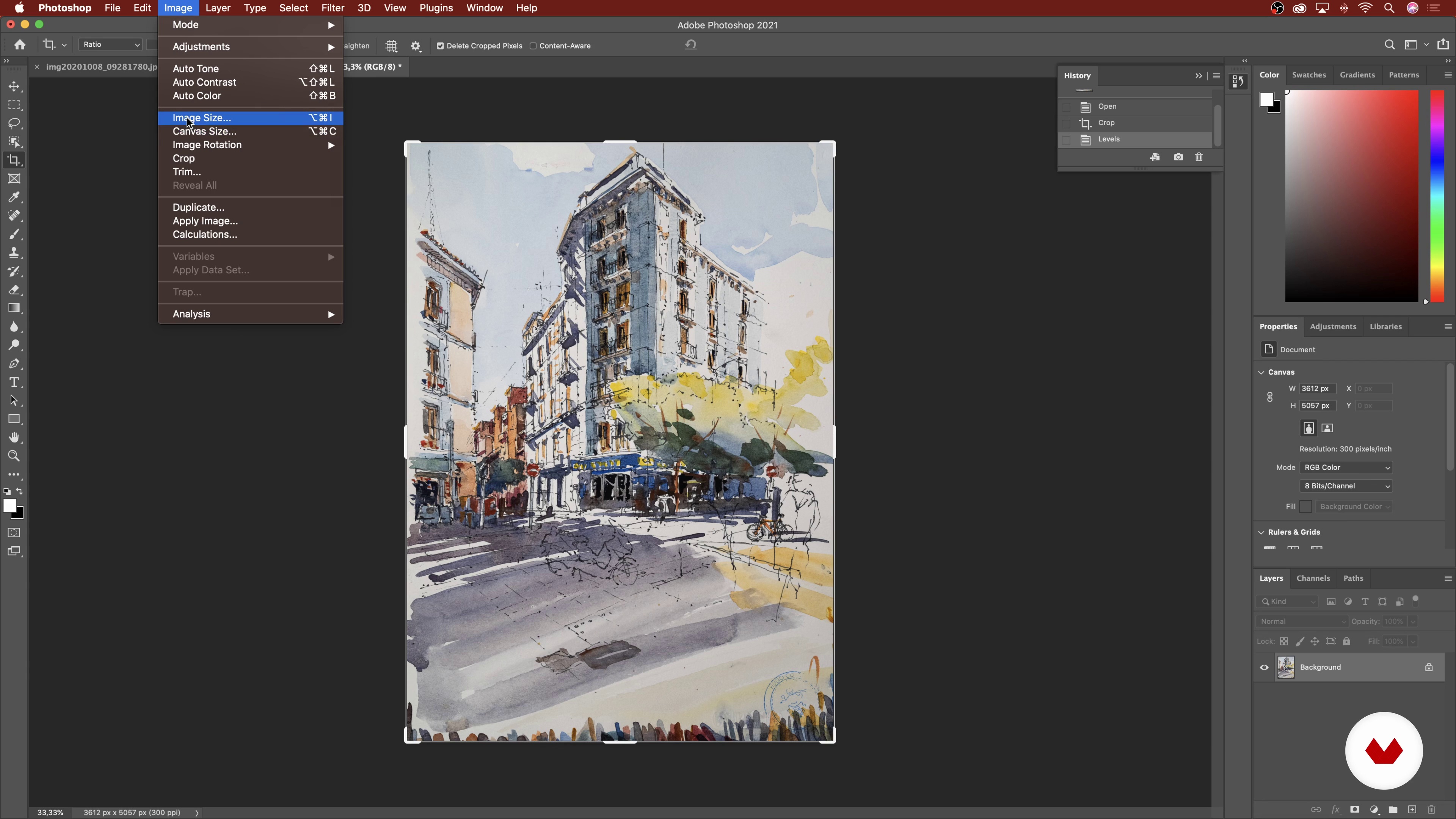Select the Blur tool
Viewport: 1456px width, 819px height.
click(x=14, y=327)
